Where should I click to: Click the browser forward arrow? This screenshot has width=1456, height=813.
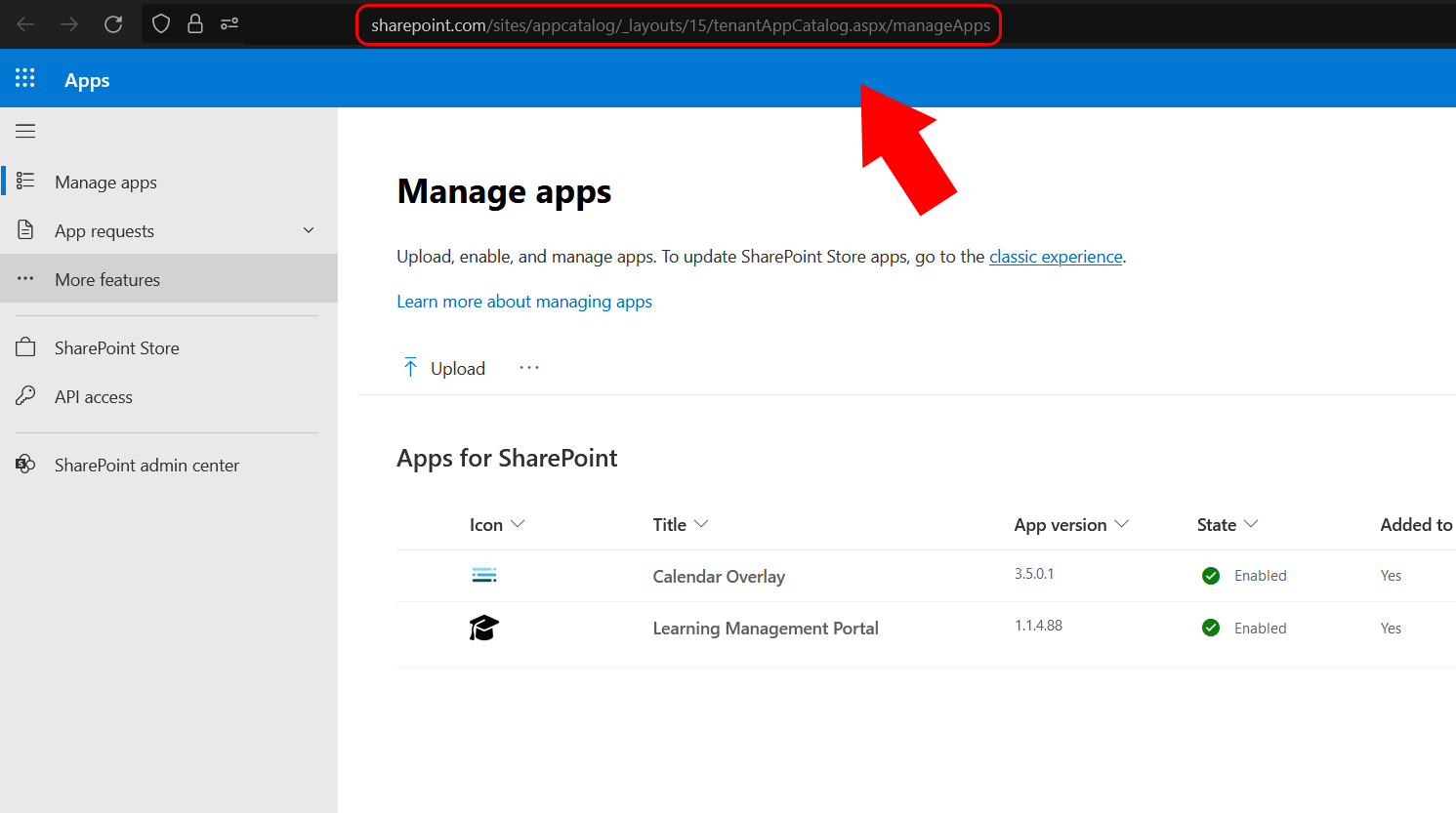coord(69,24)
